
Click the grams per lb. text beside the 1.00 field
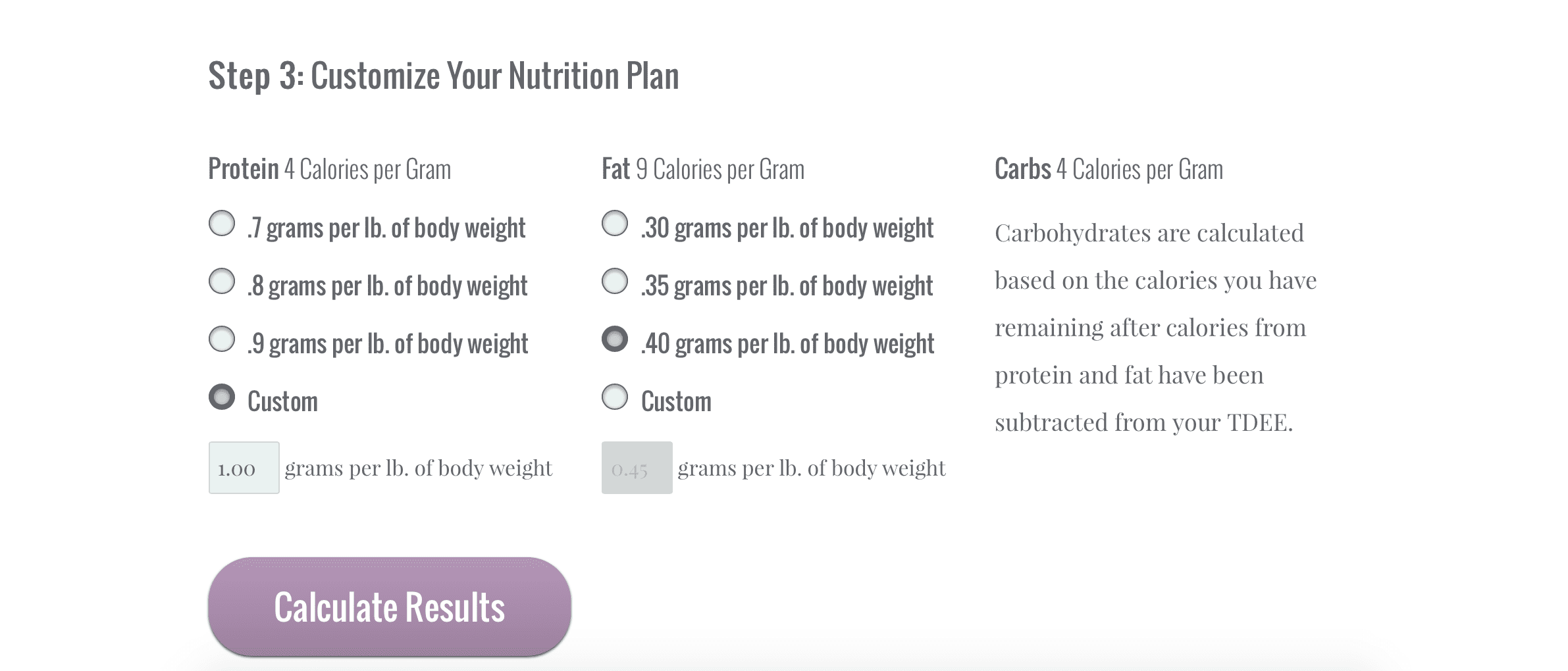pos(419,468)
